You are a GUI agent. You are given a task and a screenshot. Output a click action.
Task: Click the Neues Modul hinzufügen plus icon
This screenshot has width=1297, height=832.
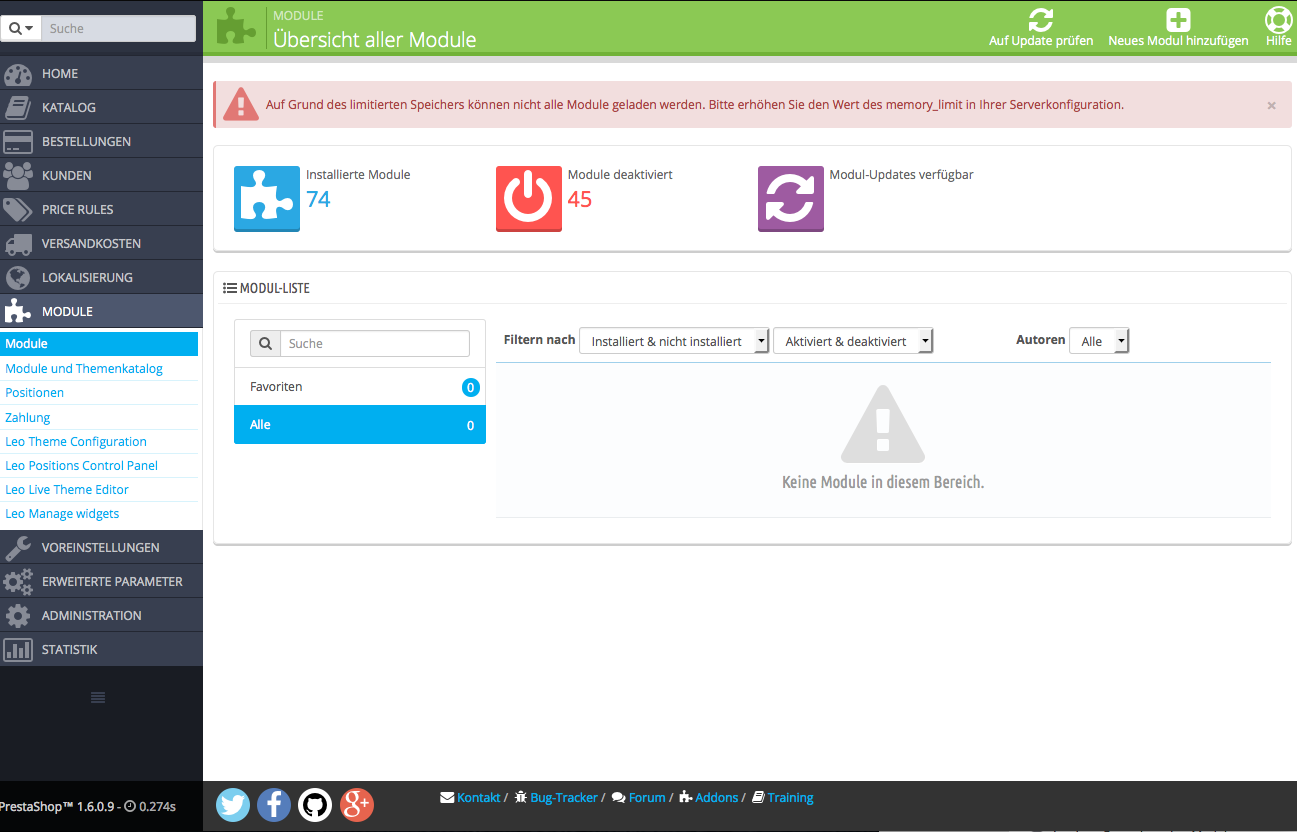(1178, 20)
